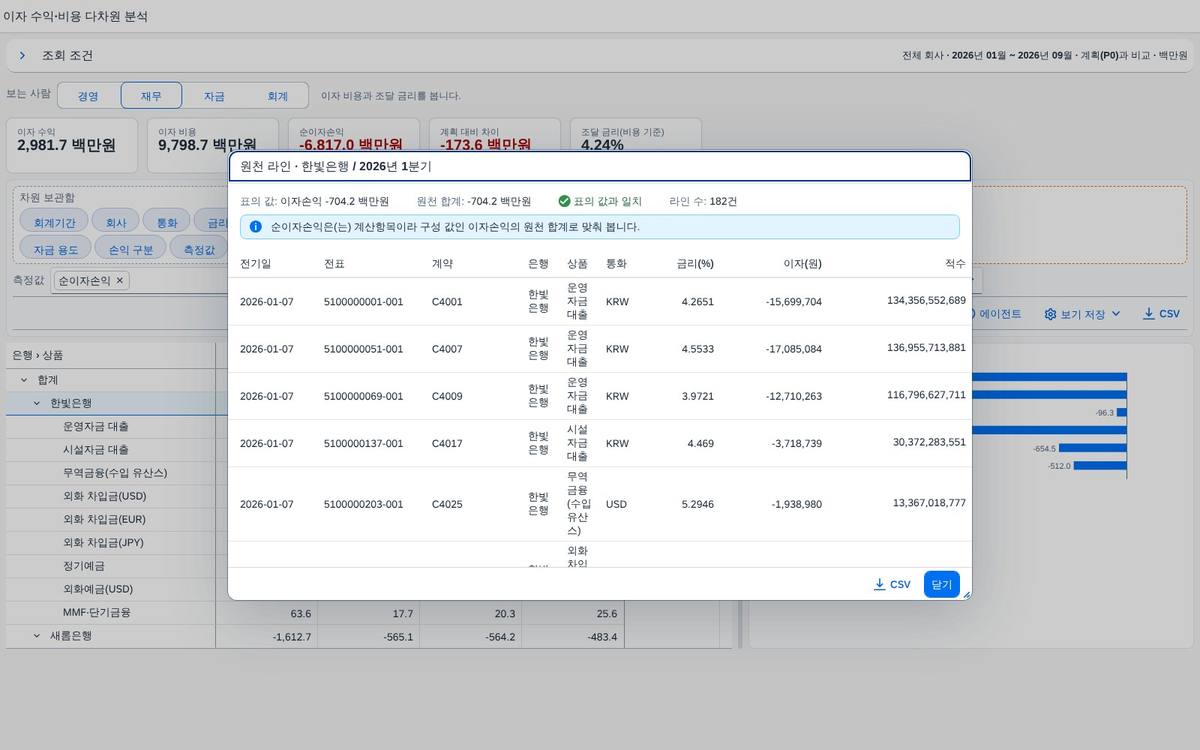Click 적수 value 116,796,627,711
1200x750 pixels.
[x=927, y=395]
